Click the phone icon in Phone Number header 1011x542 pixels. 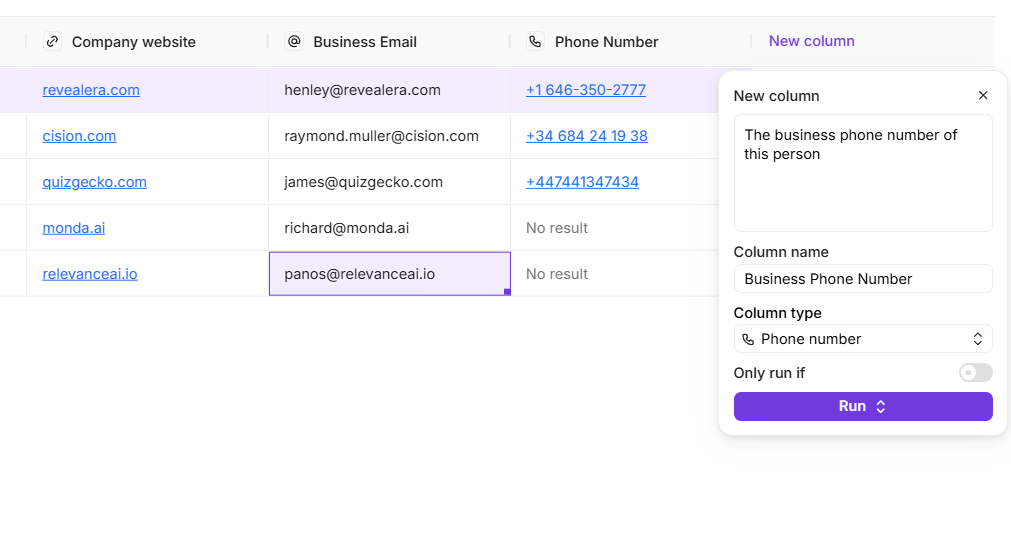(x=536, y=42)
